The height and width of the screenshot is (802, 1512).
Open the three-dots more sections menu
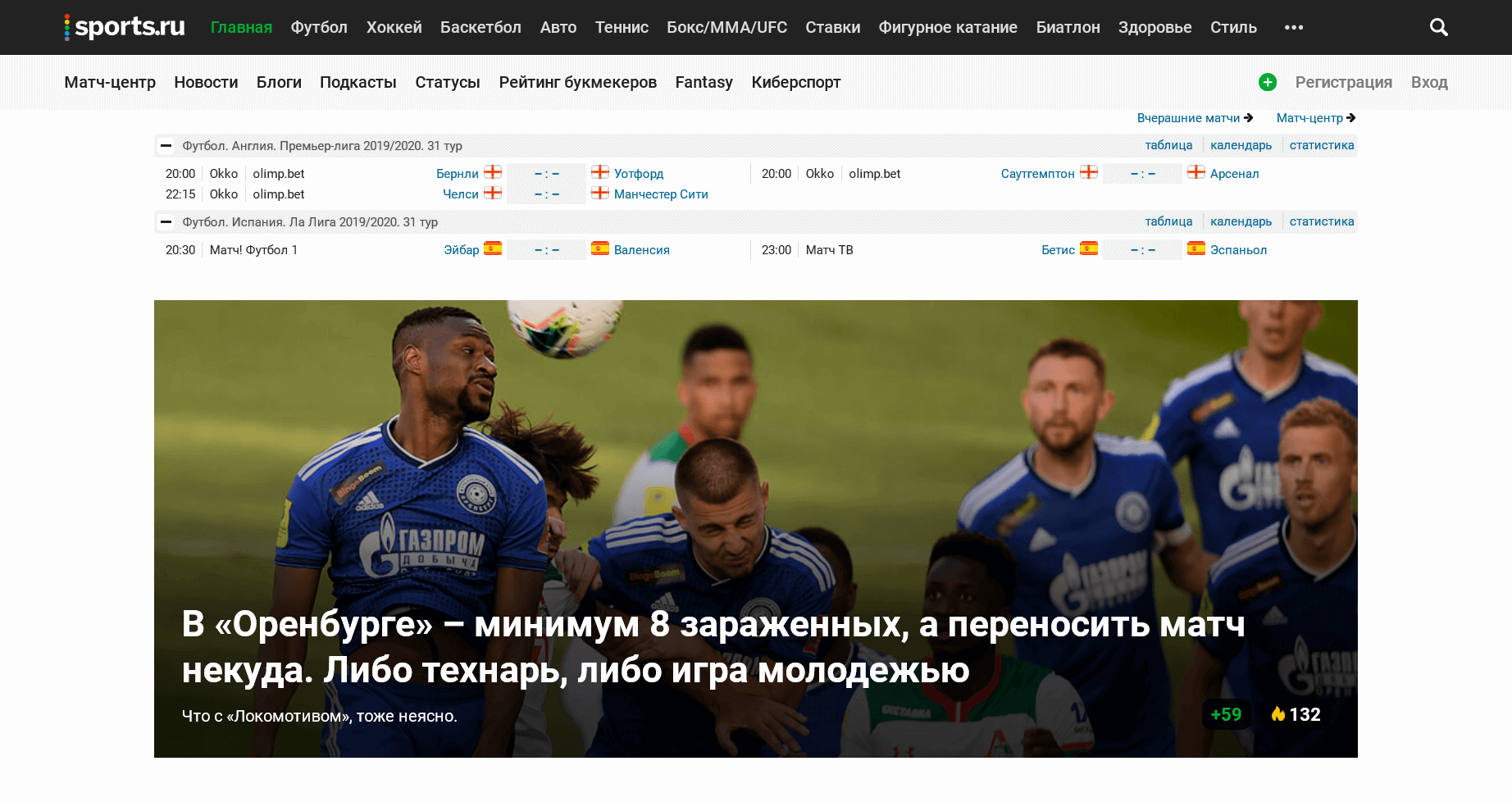(x=1294, y=27)
